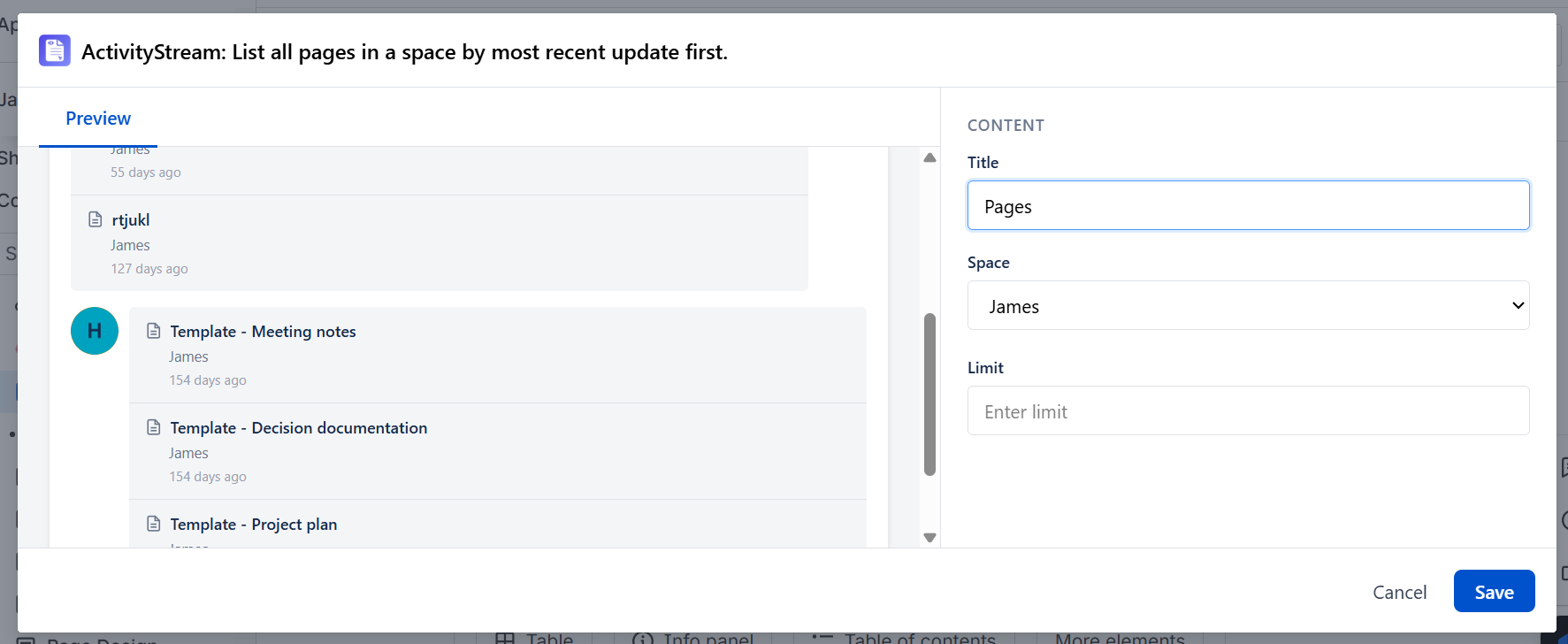Click page icon next to Template - Project plan
Viewport: 1568px width, 644px height.
click(x=154, y=524)
